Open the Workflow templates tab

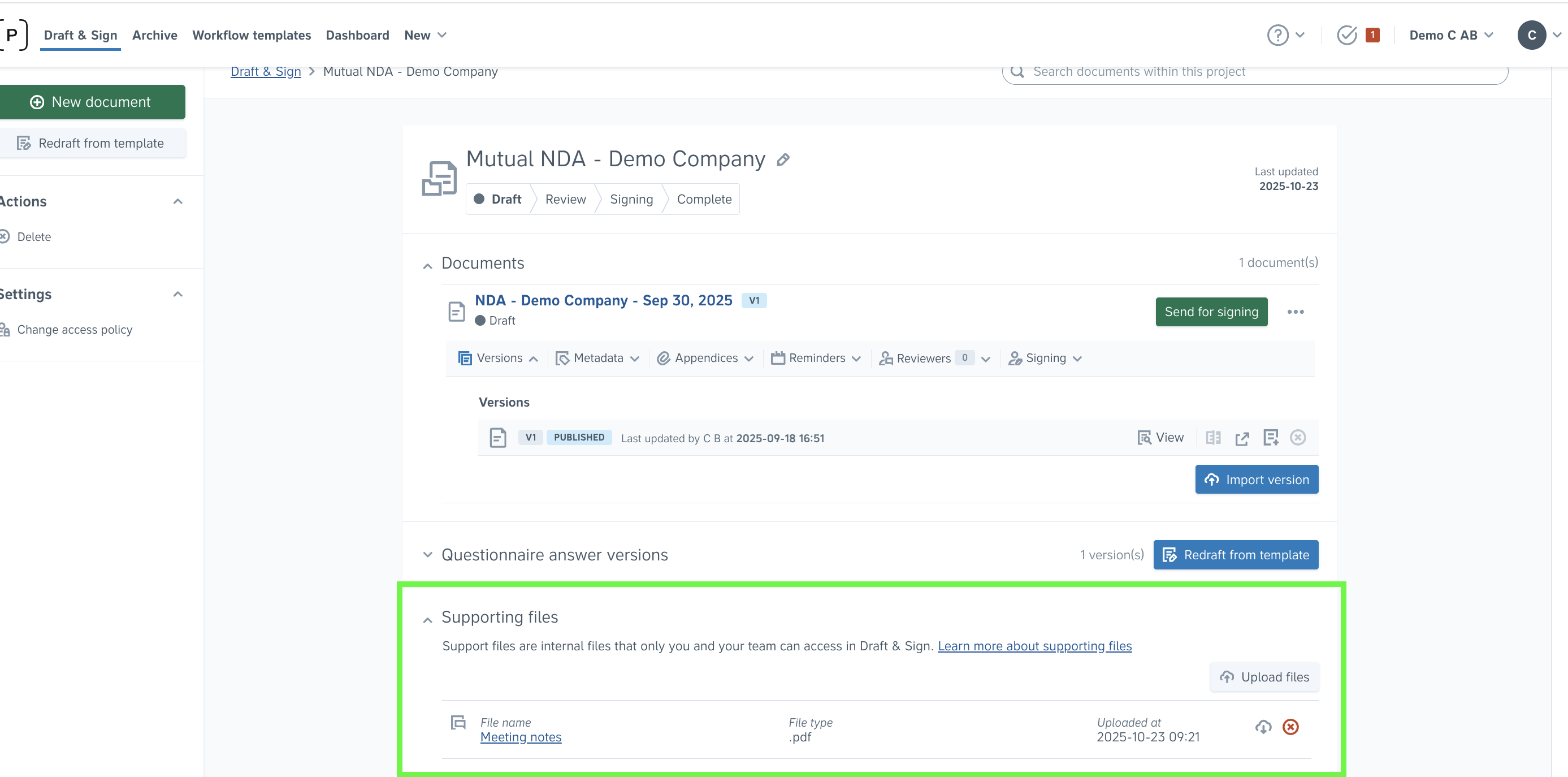252,35
